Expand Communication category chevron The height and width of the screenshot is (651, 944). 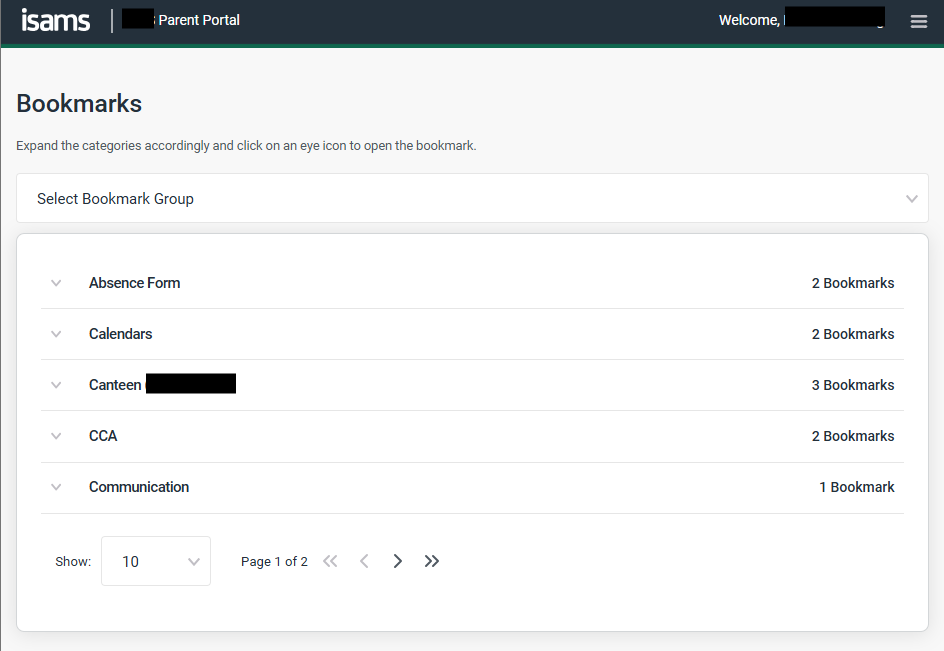click(x=56, y=487)
